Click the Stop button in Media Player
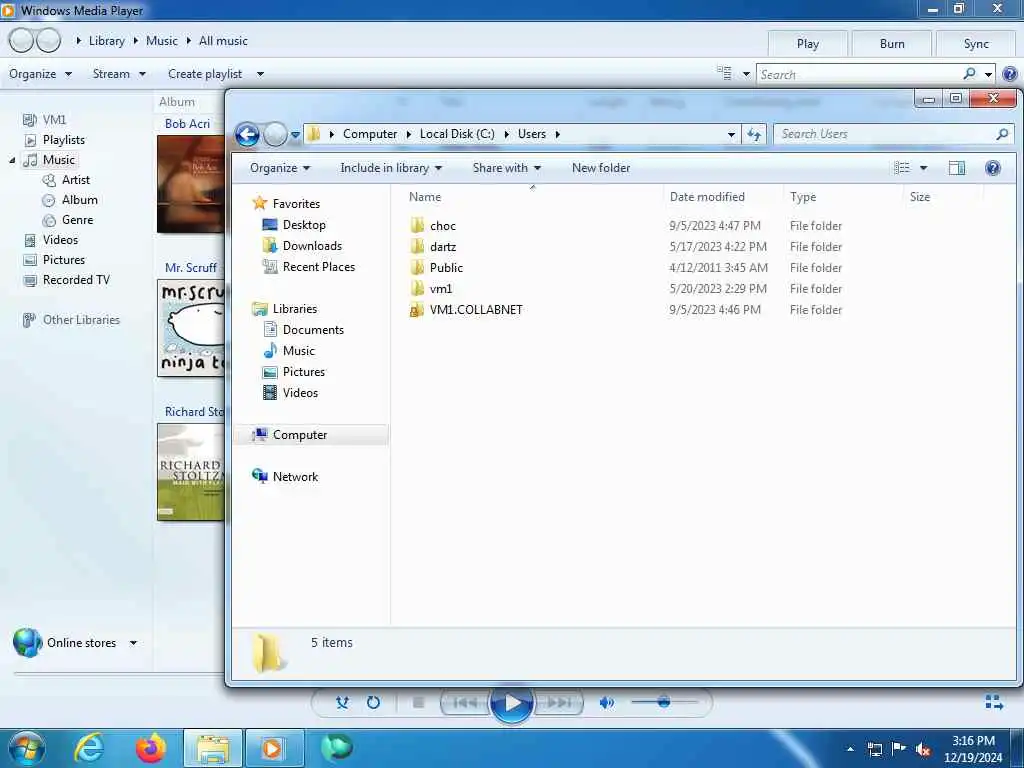1024x768 pixels. (x=419, y=703)
